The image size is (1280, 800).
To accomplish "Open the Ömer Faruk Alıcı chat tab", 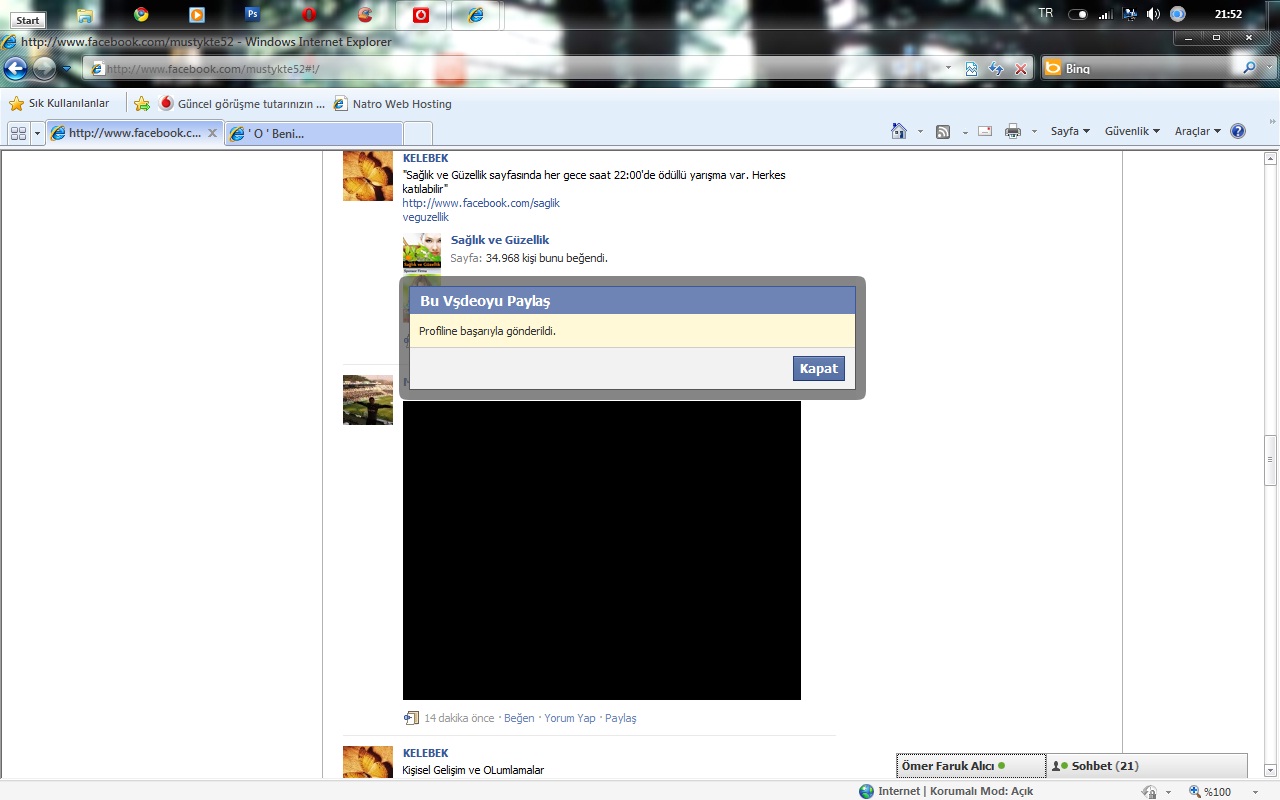I will (971, 766).
